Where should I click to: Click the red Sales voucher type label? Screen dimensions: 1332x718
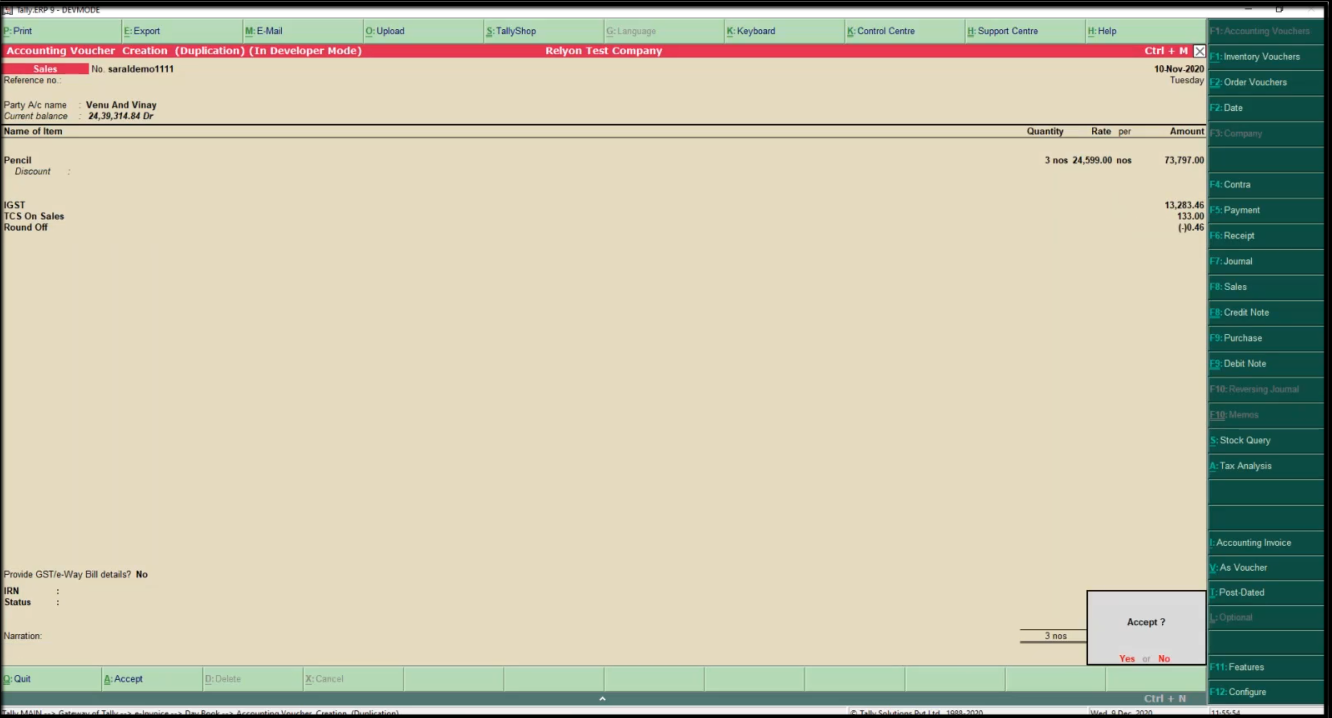tap(45, 69)
